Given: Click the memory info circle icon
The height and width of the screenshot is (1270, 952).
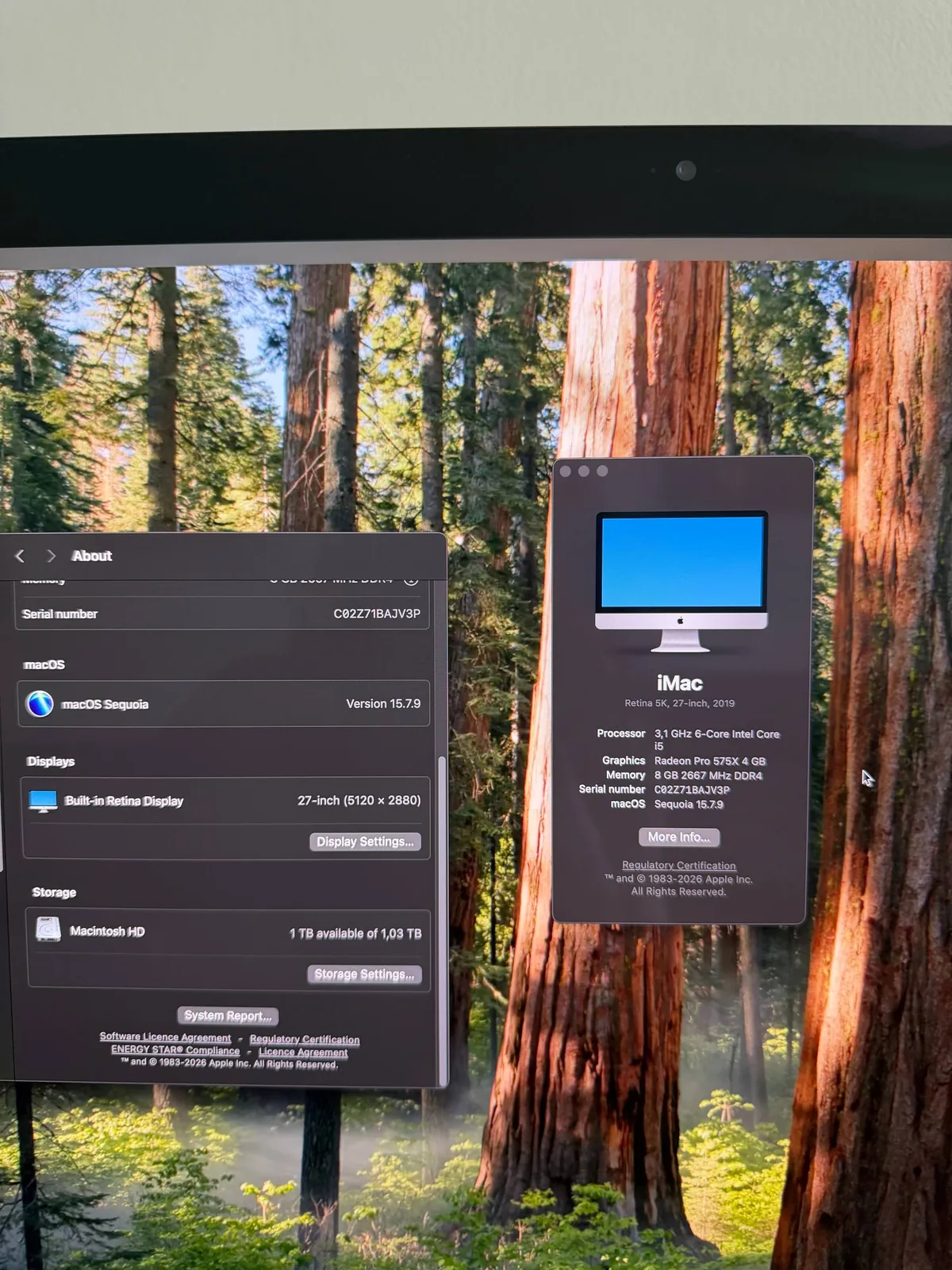Looking at the screenshot, I should pyautogui.click(x=411, y=579).
